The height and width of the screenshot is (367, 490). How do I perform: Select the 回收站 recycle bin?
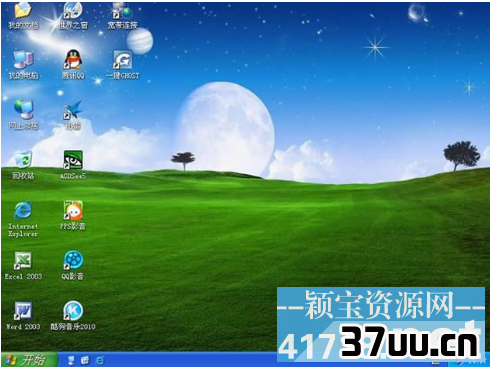[23, 160]
